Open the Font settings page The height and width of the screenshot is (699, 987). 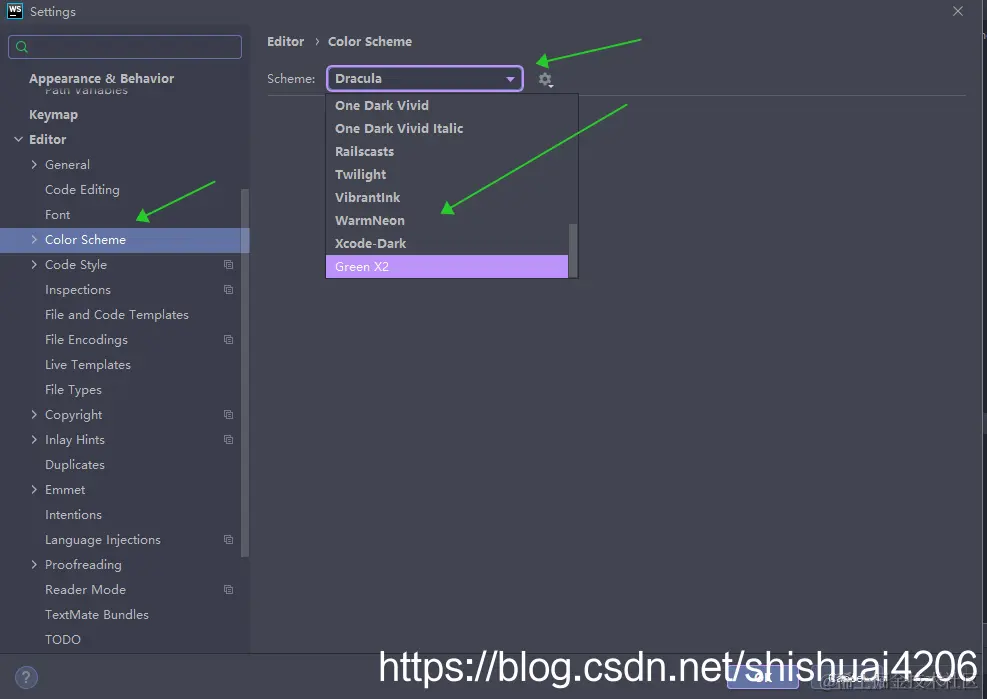pyautogui.click(x=57, y=215)
